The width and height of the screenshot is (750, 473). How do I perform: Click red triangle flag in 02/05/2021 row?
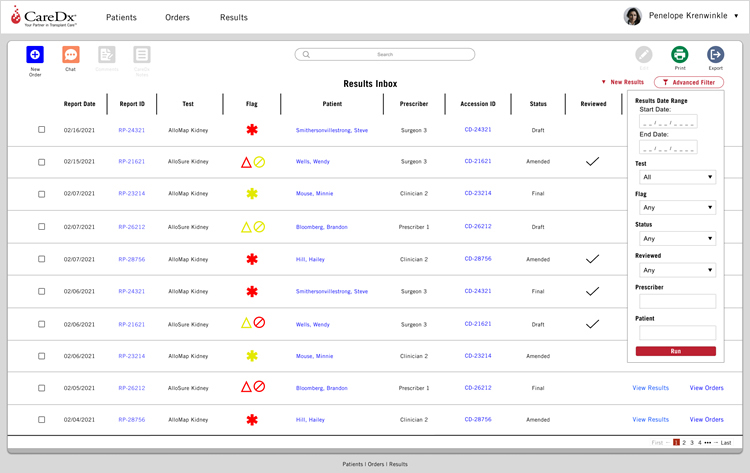pyautogui.click(x=246, y=386)
